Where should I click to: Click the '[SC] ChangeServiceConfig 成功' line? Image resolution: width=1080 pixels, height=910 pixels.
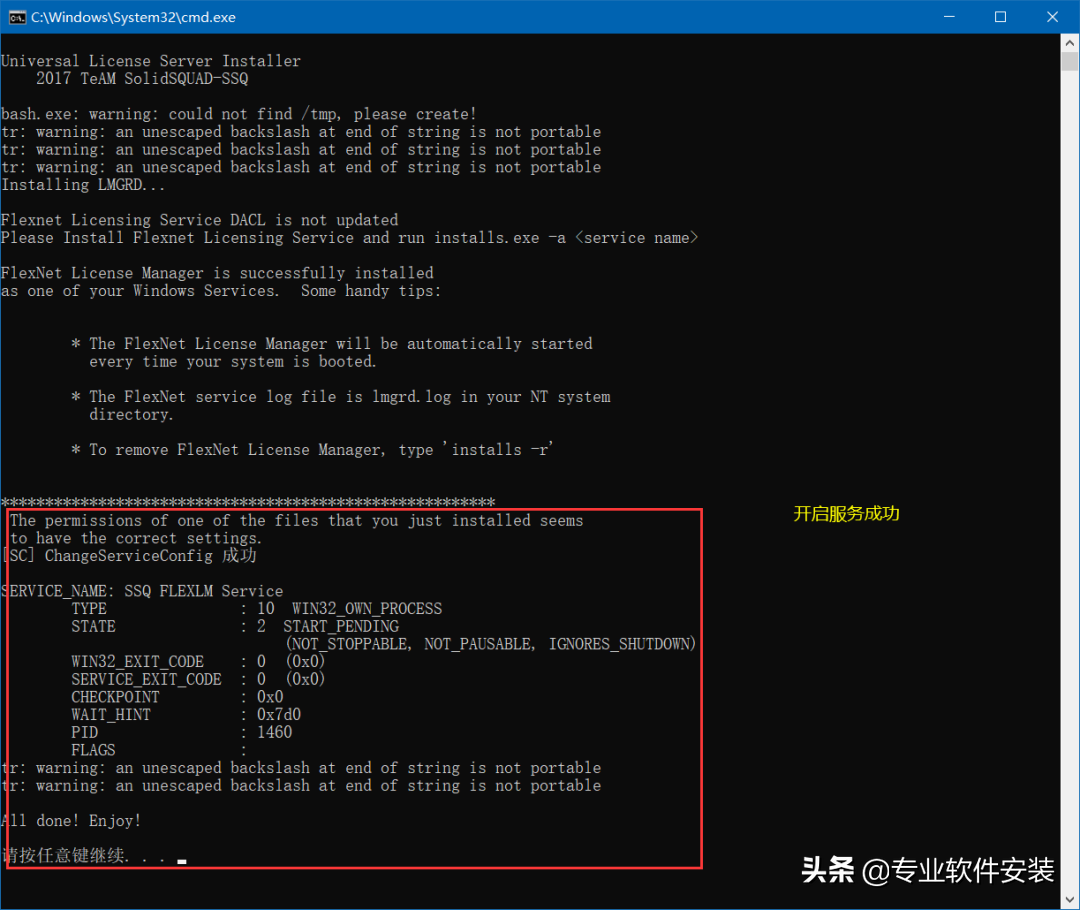point(129,556)
